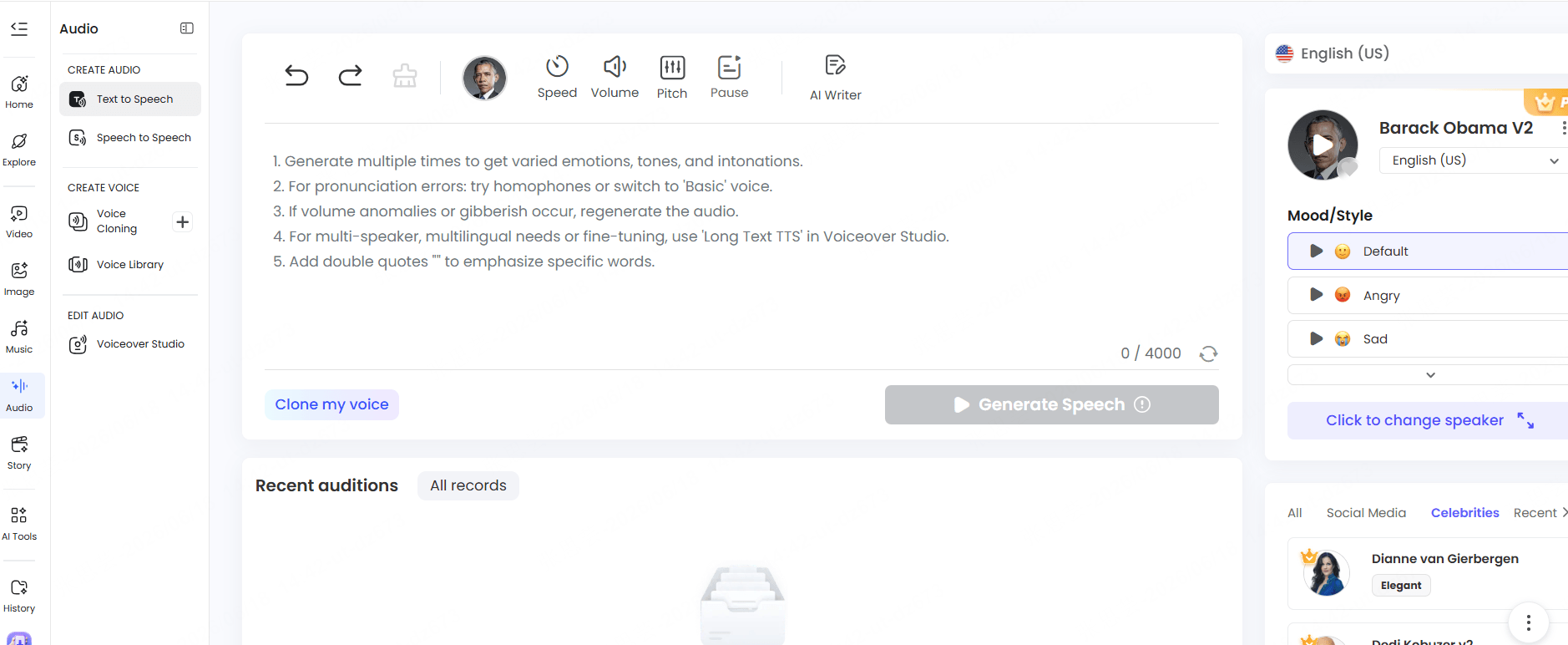Switch to the Social Media tab
This screenshot has height=645, width=1568.
click(x=1366, y=513)
